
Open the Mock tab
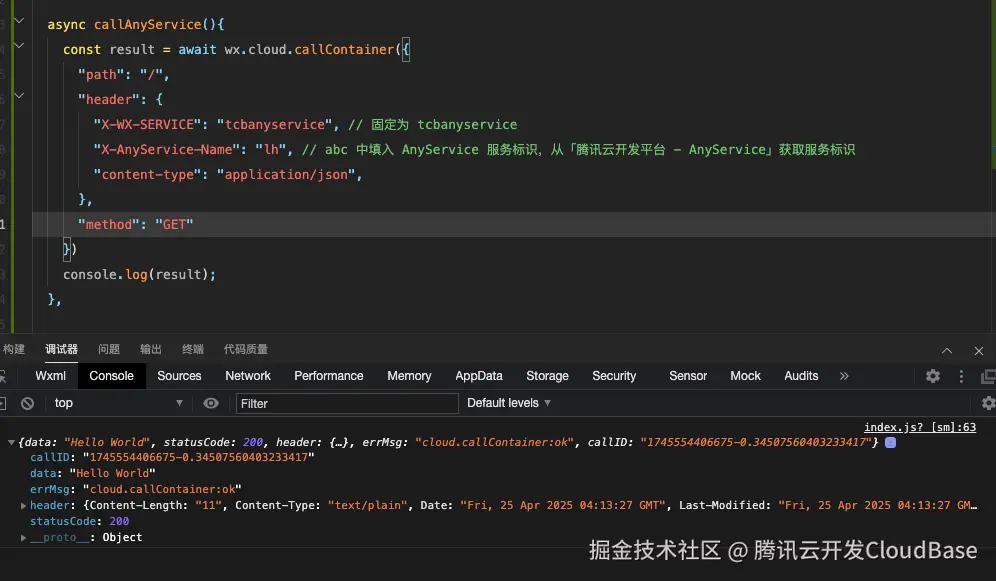click(x=745, y=376)
